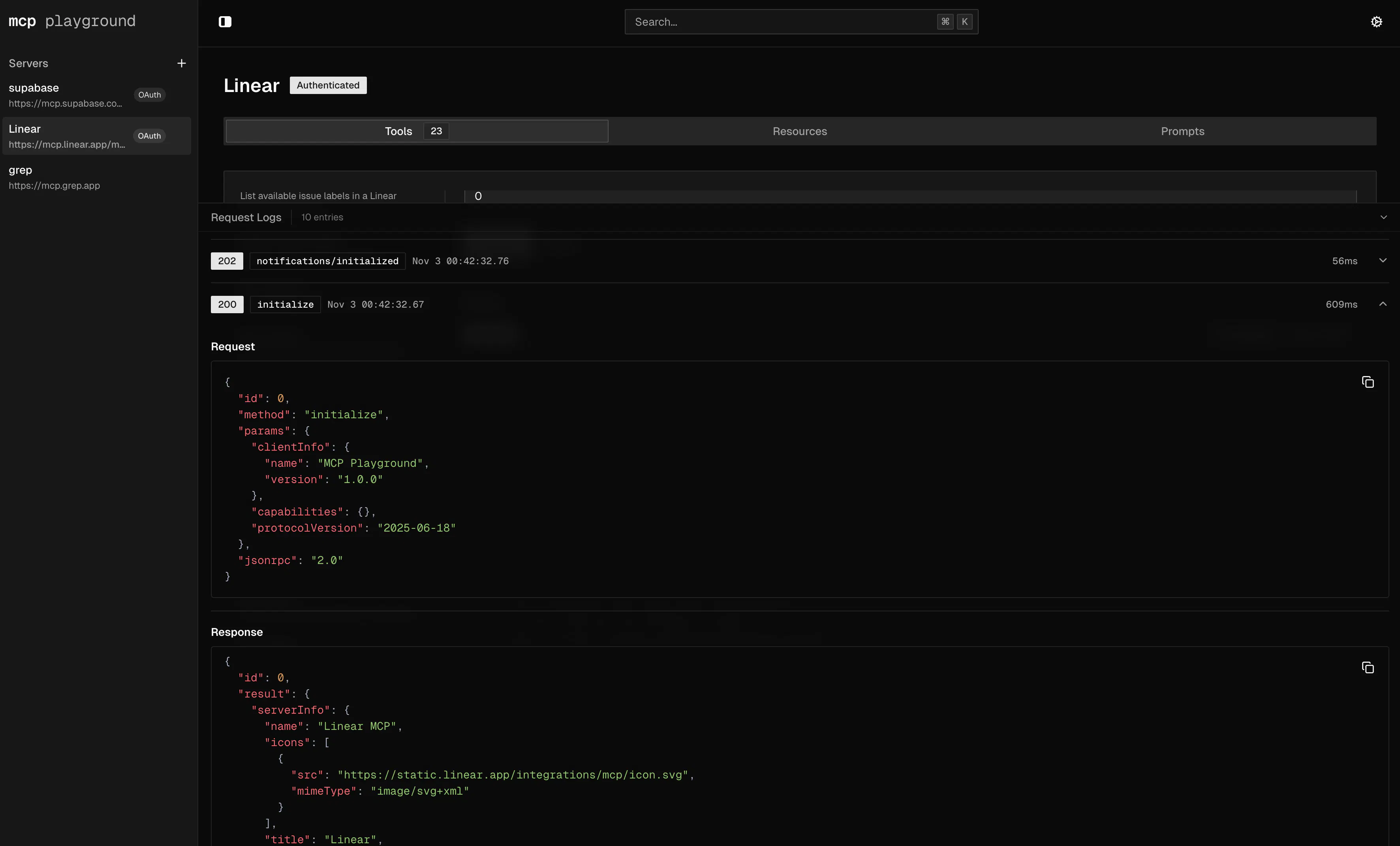
Task: Click the Servers sidebar heading
Action: 28,63
